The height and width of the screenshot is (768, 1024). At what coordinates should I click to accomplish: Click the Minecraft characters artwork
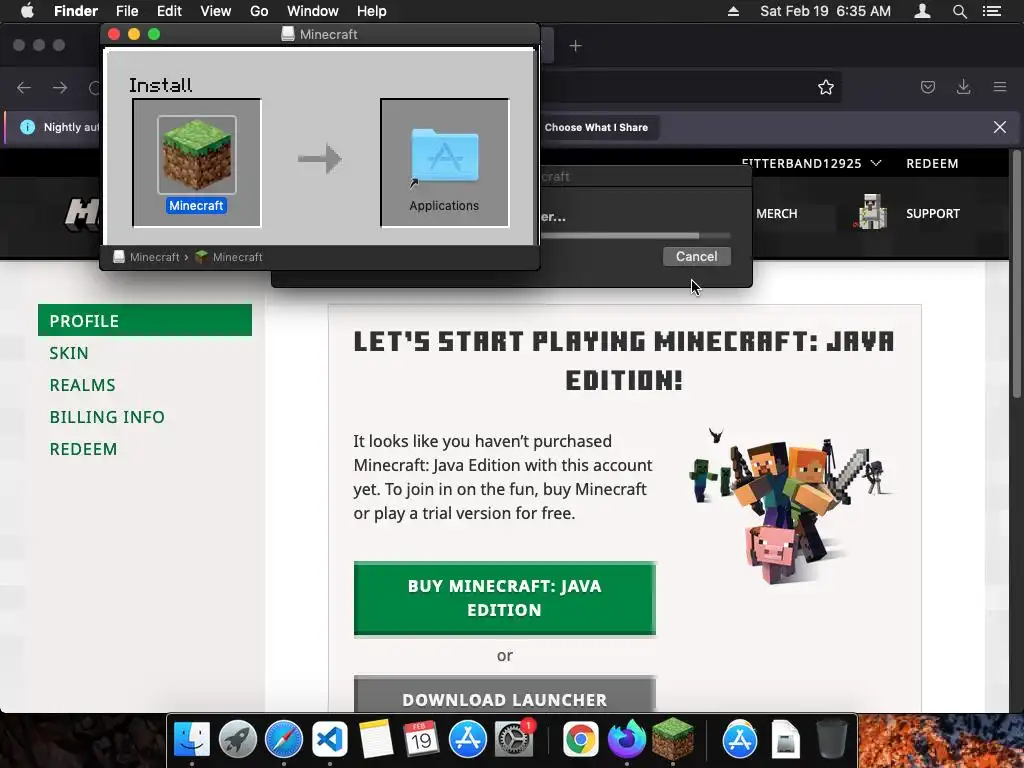pos(789,505)
